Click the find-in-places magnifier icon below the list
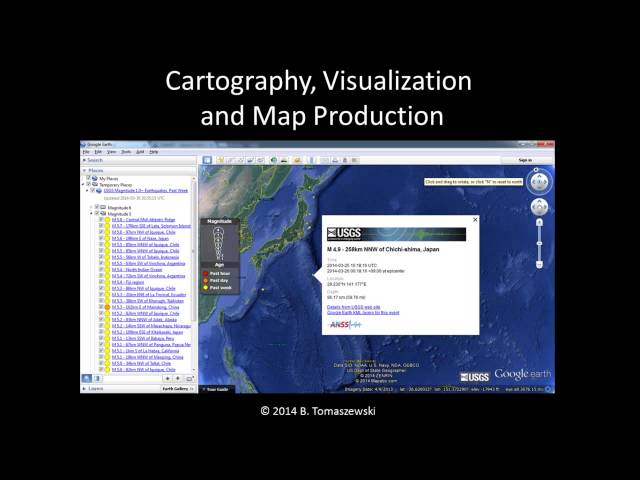The image size is (640, 480). coord(87,378)
